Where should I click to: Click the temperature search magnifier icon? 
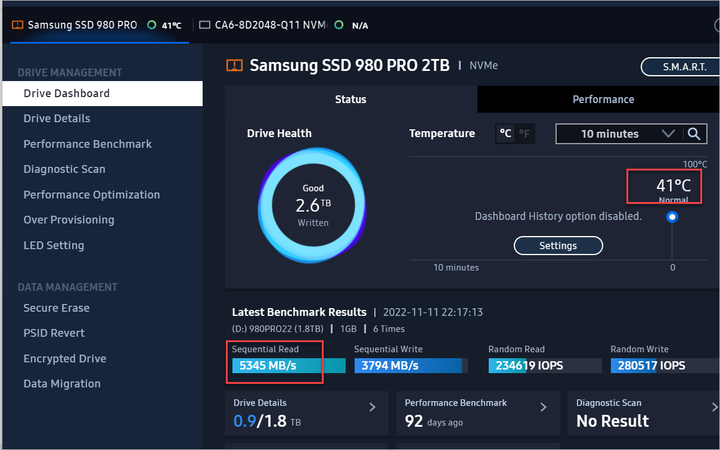click(694, 134)
